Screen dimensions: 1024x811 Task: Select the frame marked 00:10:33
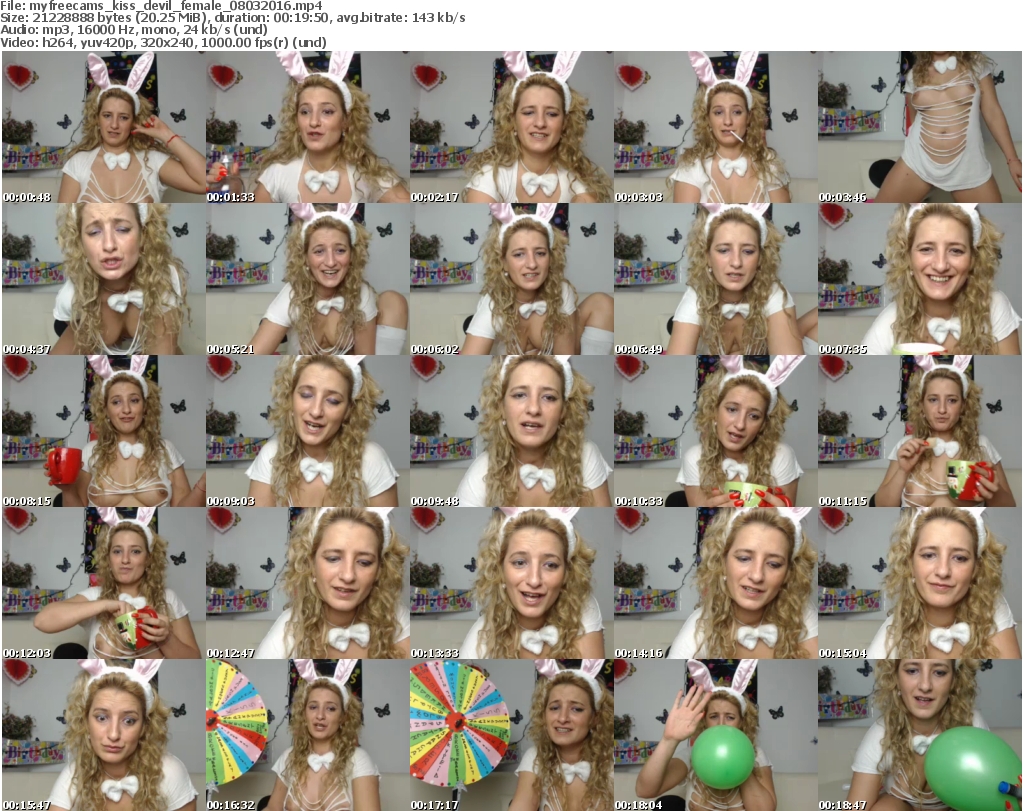[x=715, y=431]
